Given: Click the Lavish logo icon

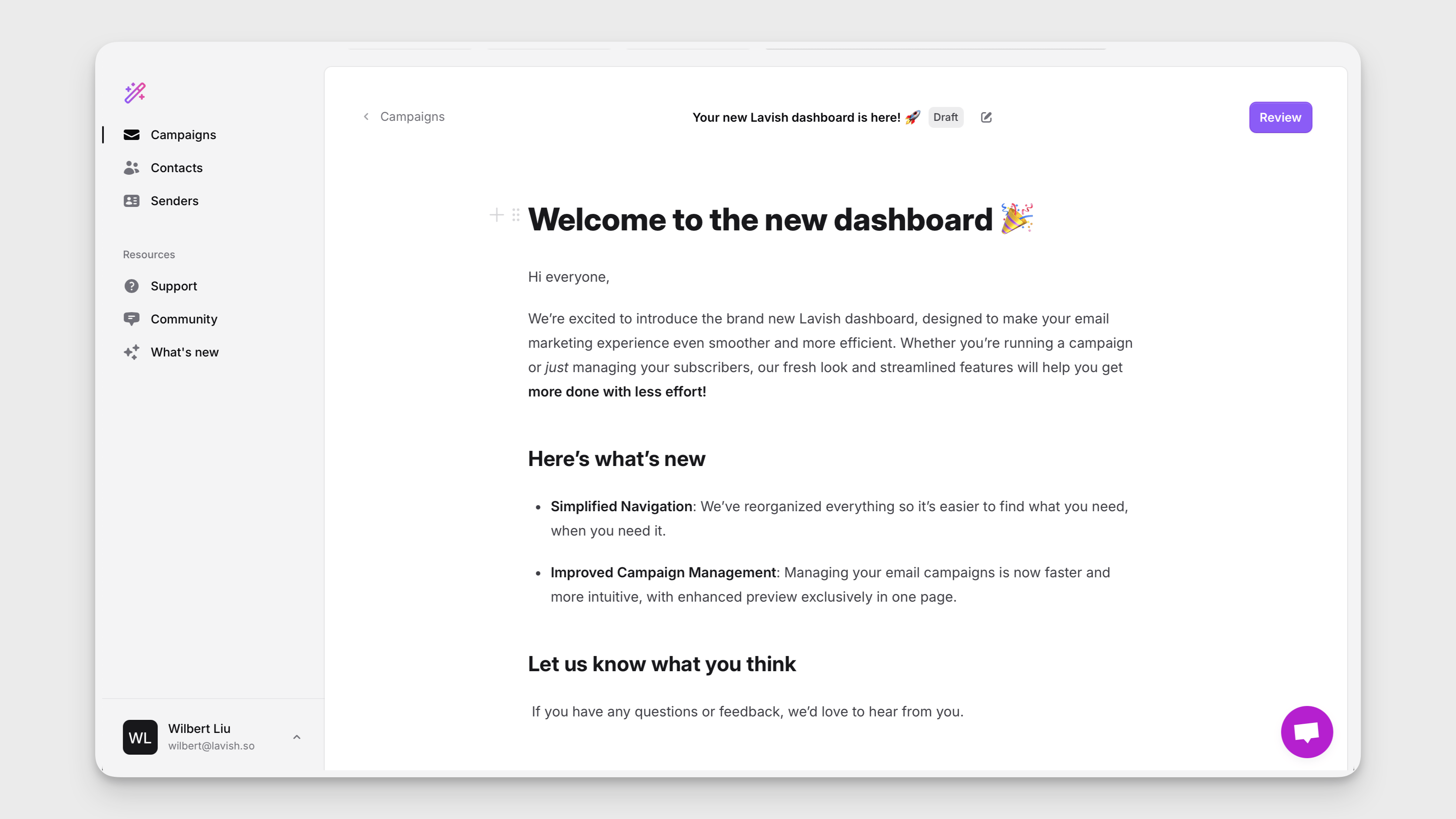Looking at the screenshot, I should pos(135,93).
